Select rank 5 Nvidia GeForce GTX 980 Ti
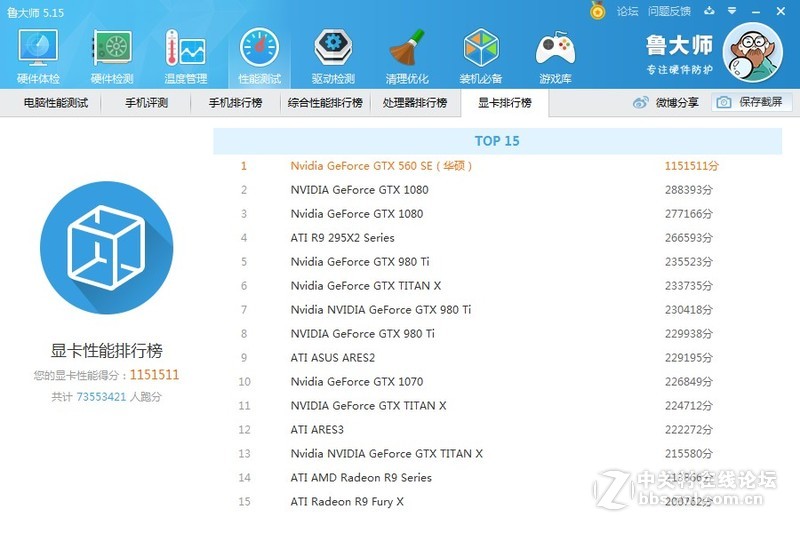 coord(497,262)
